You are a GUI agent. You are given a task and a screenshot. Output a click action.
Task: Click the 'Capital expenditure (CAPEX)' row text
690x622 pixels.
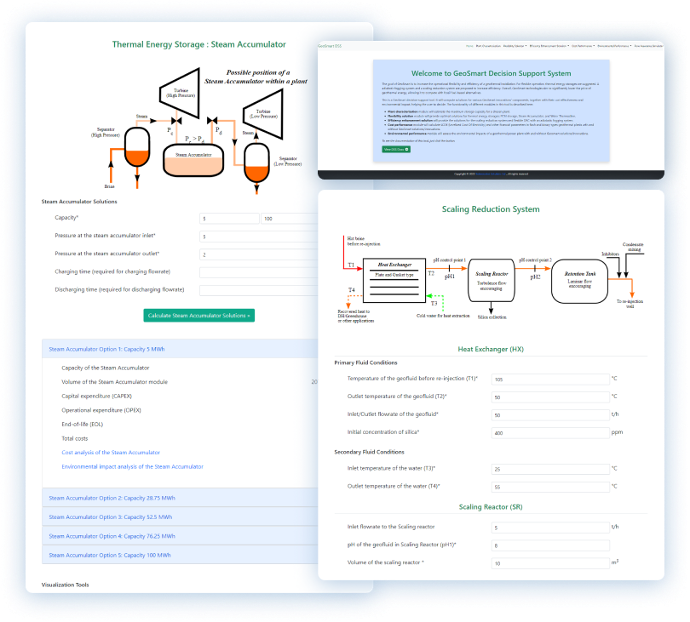(x=96, y=396)
